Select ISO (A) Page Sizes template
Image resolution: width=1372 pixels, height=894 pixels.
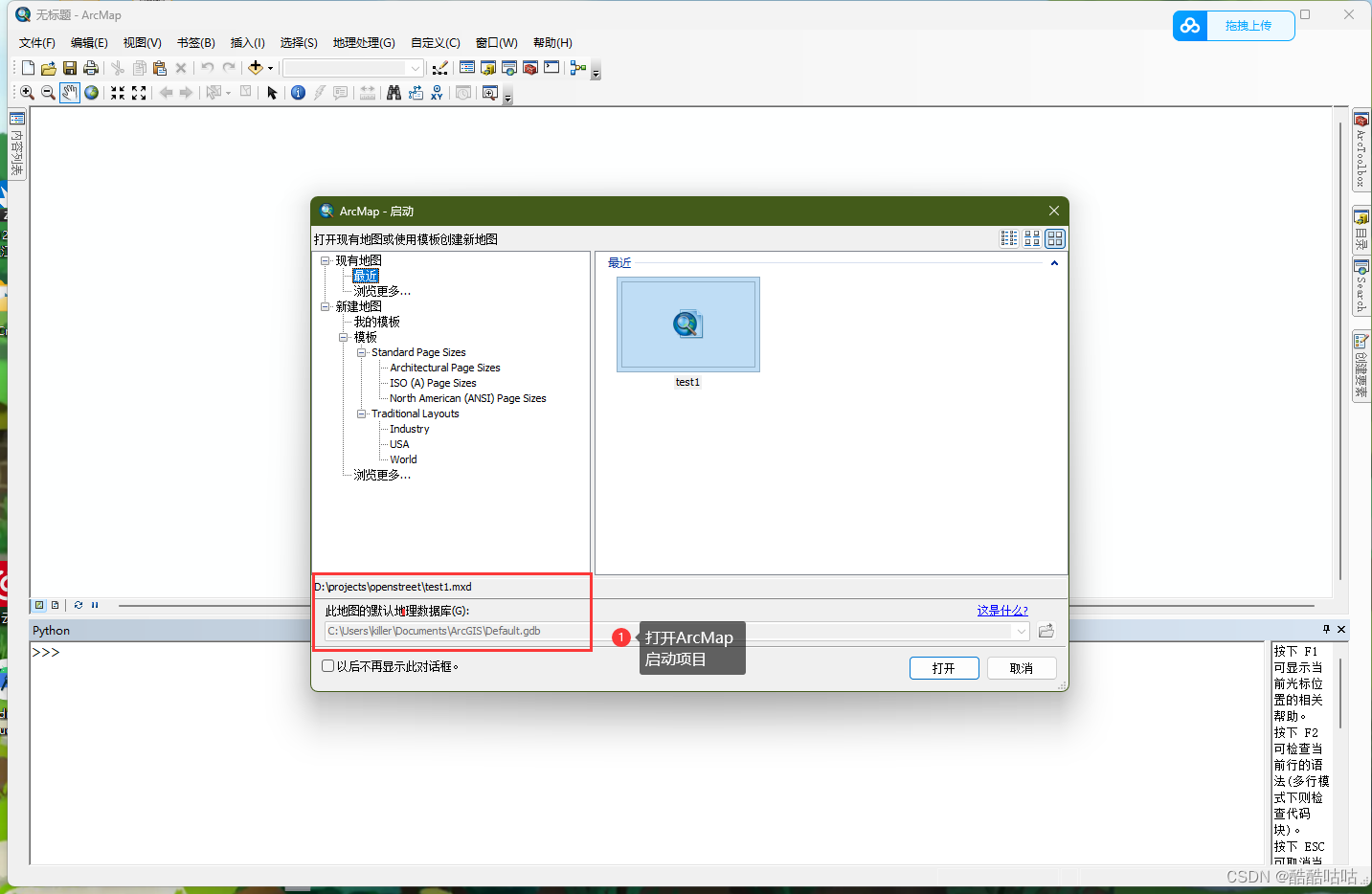pos(433,383)
